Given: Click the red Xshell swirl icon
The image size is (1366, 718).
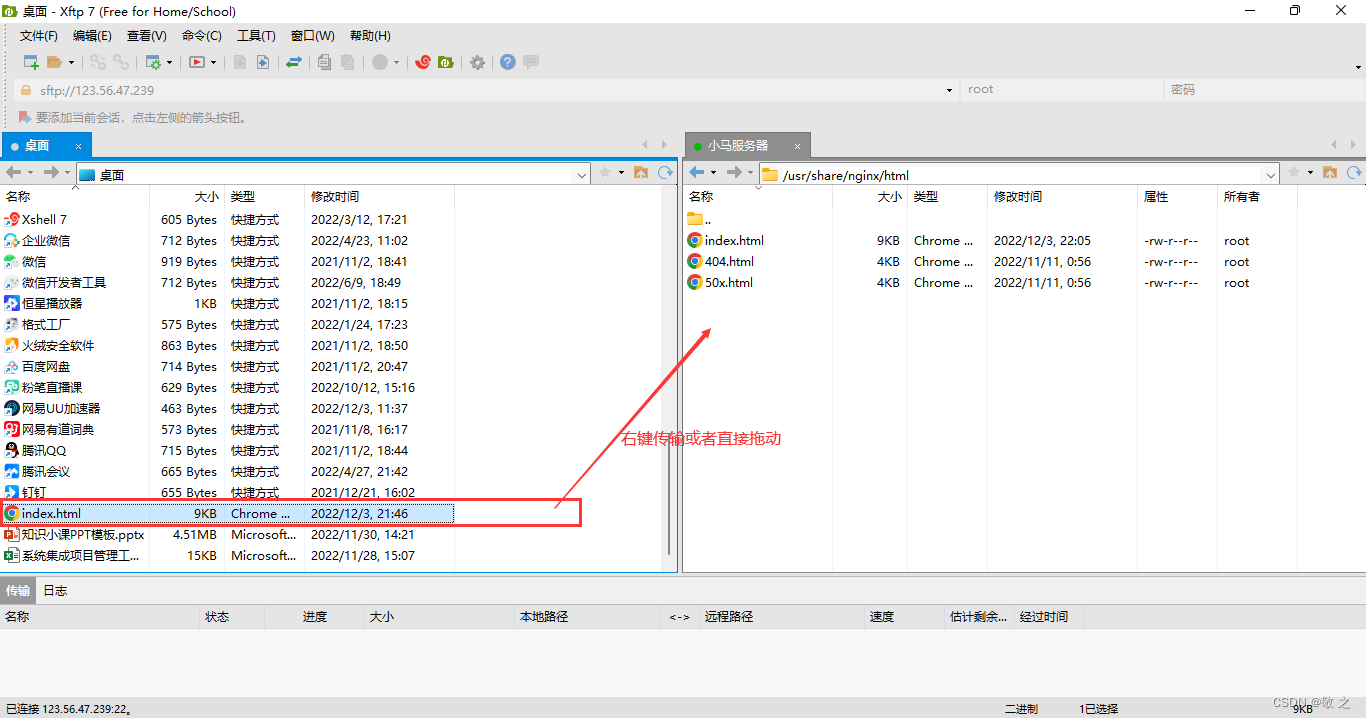Looking at the screenshot, I should tap(423, 62).
